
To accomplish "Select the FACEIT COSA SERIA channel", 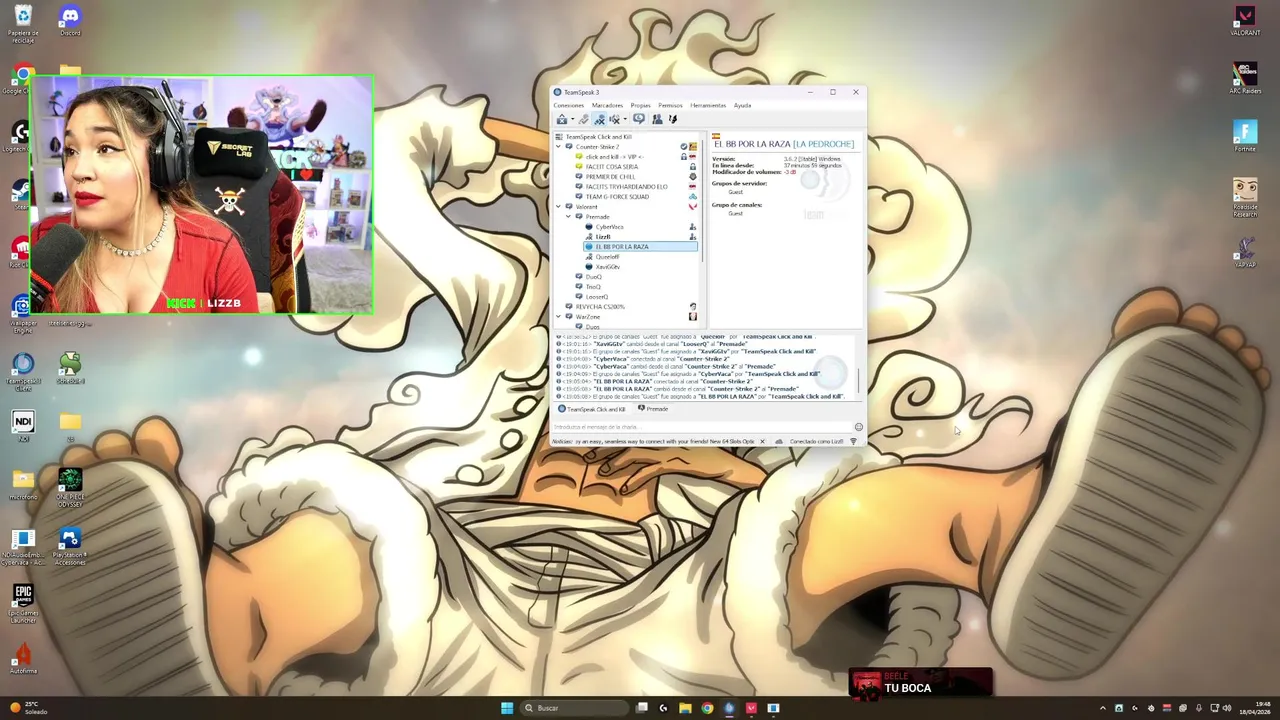I will point(611,167).
